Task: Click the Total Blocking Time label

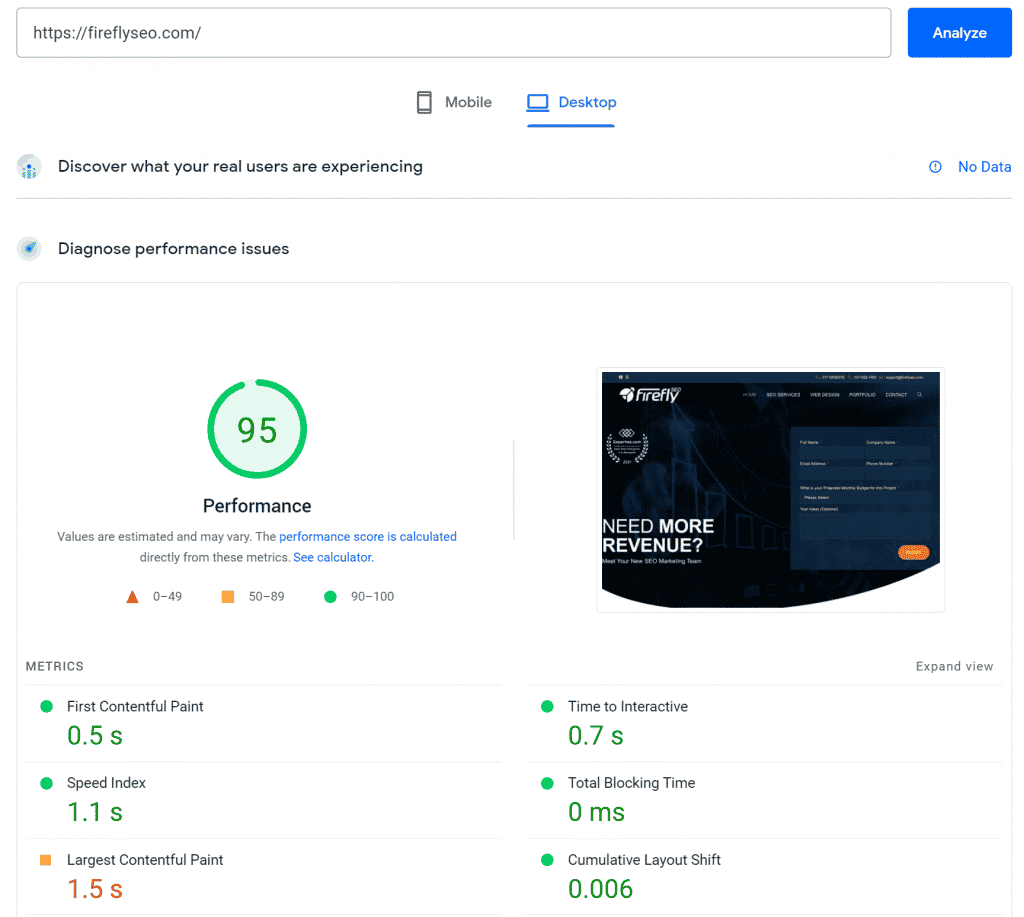Action: coord(632,783)
